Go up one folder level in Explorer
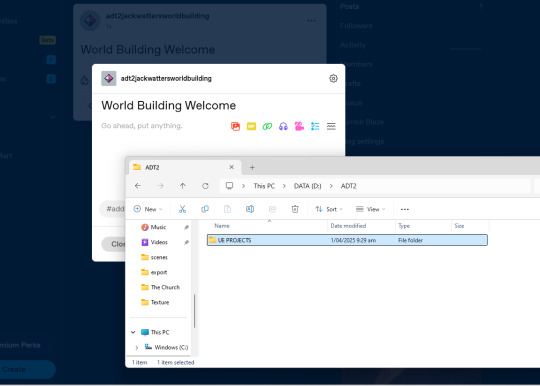 pos(183,186)
